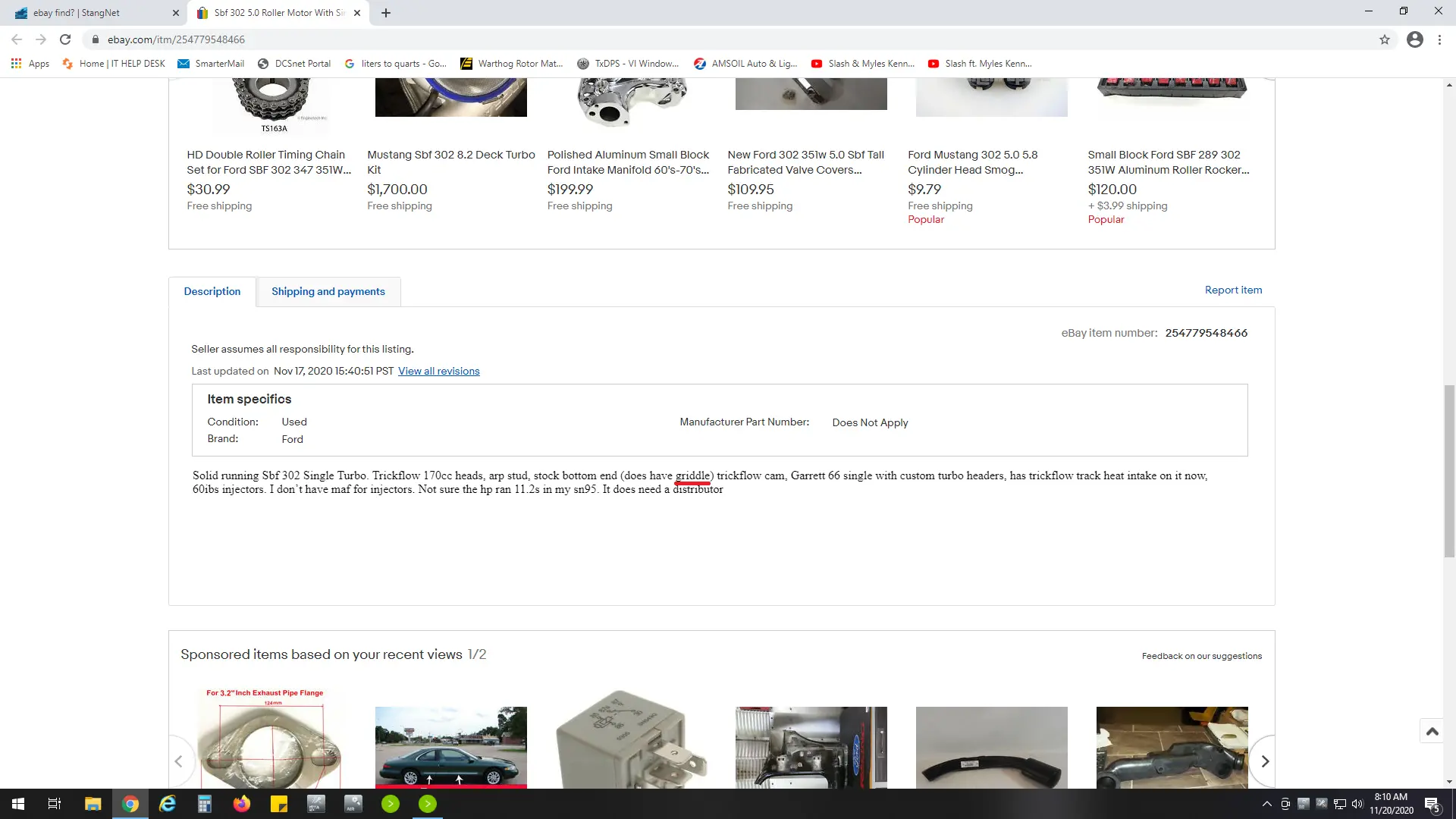
Task: Open the 3.2 inch Exhaust Pipe Flange image
Action: click(271, 737)
